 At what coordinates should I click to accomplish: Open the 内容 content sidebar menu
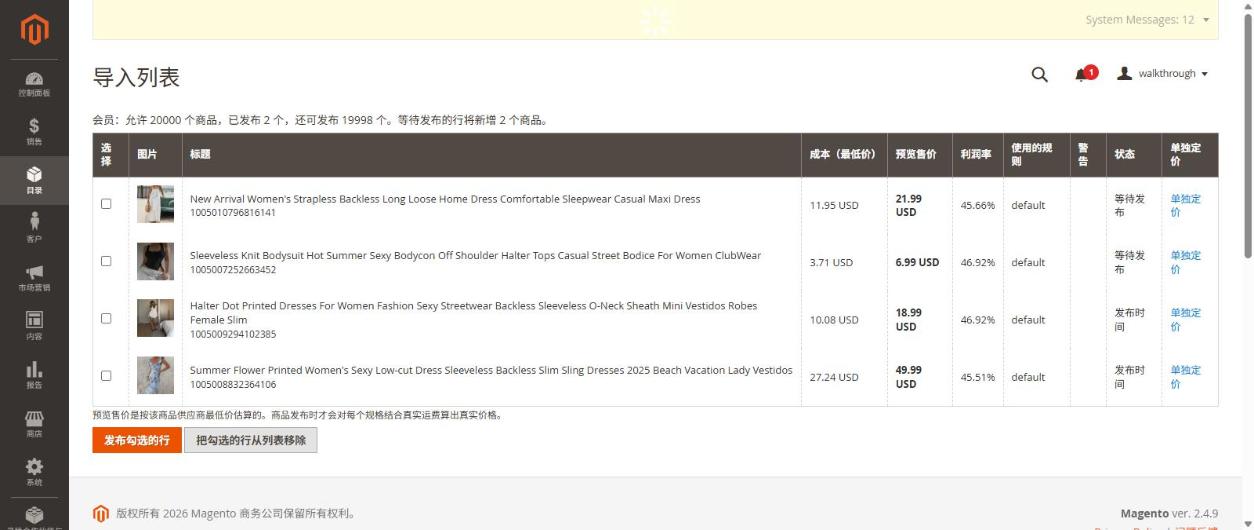click(34, 325)
